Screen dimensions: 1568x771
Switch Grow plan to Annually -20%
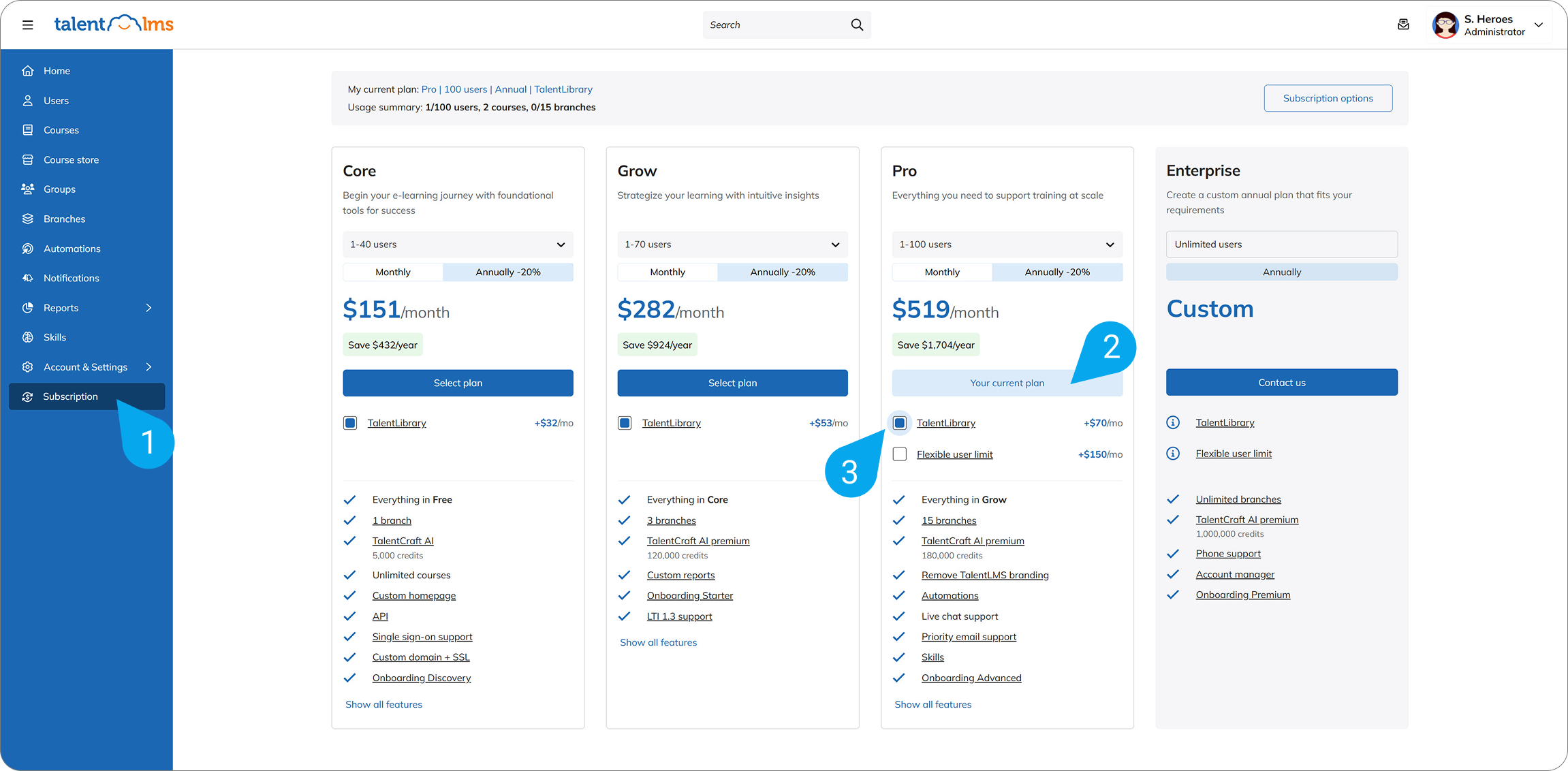pos(783,272)
